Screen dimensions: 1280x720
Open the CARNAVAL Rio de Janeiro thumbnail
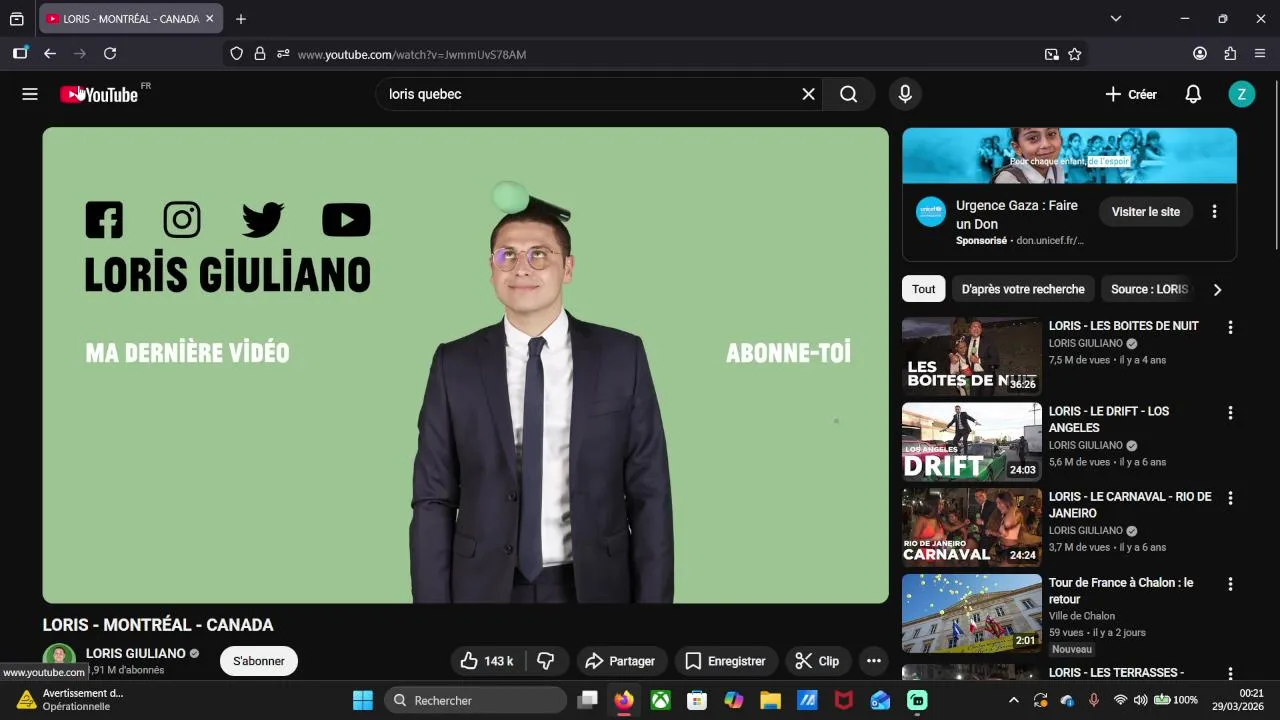[972, 528]
